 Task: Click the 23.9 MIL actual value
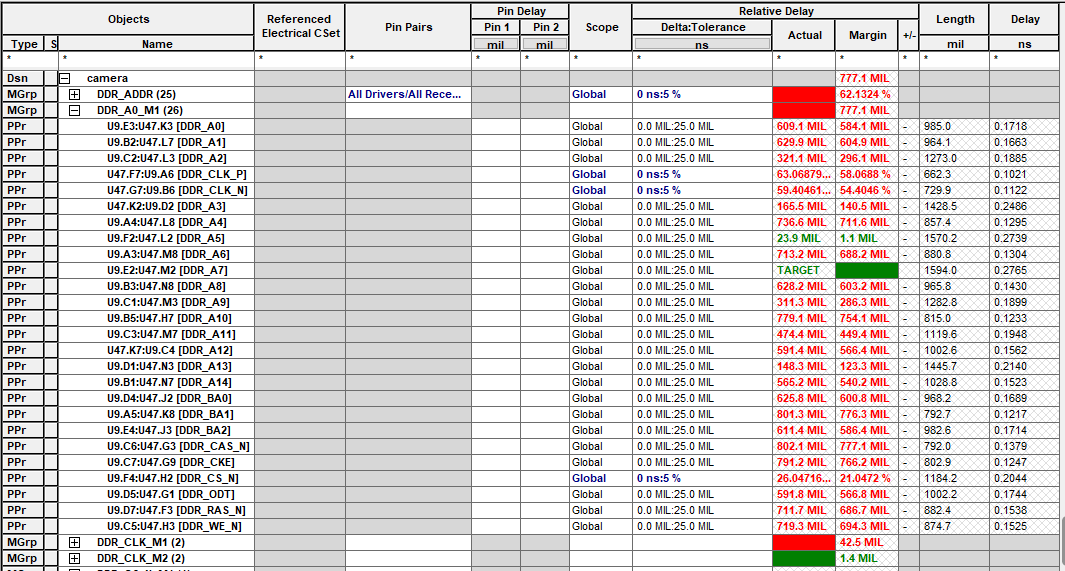coord(799,238)
